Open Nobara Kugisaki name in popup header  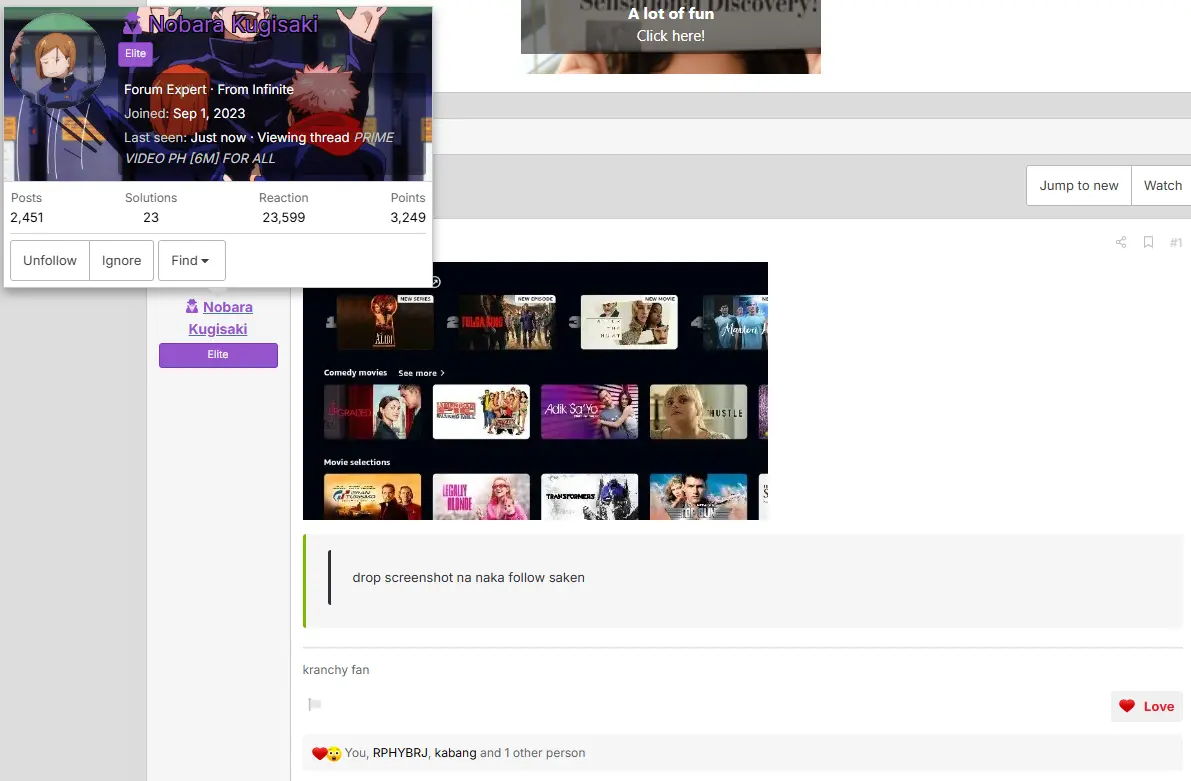232,24
